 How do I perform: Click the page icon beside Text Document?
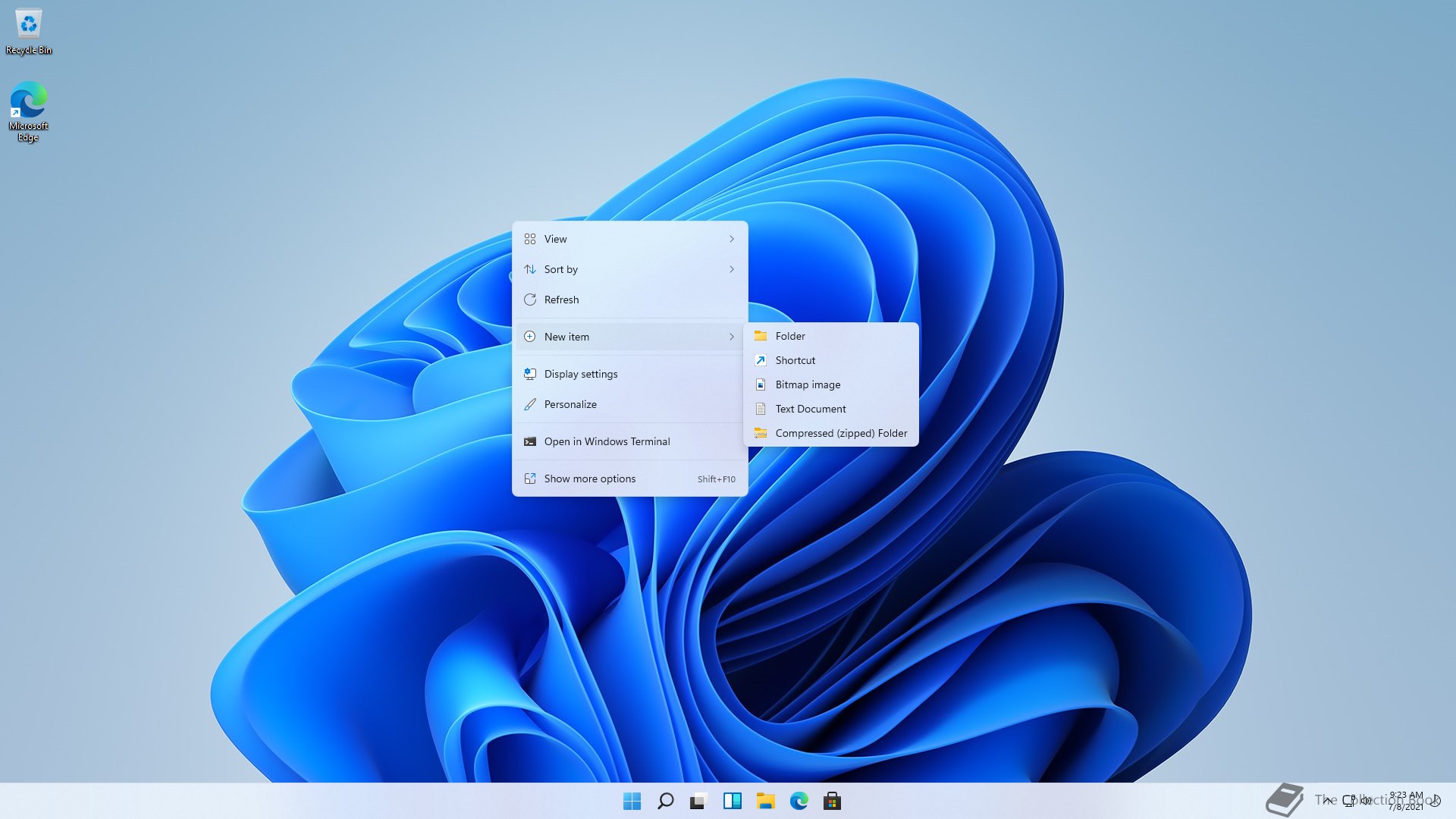pos(761,409)
